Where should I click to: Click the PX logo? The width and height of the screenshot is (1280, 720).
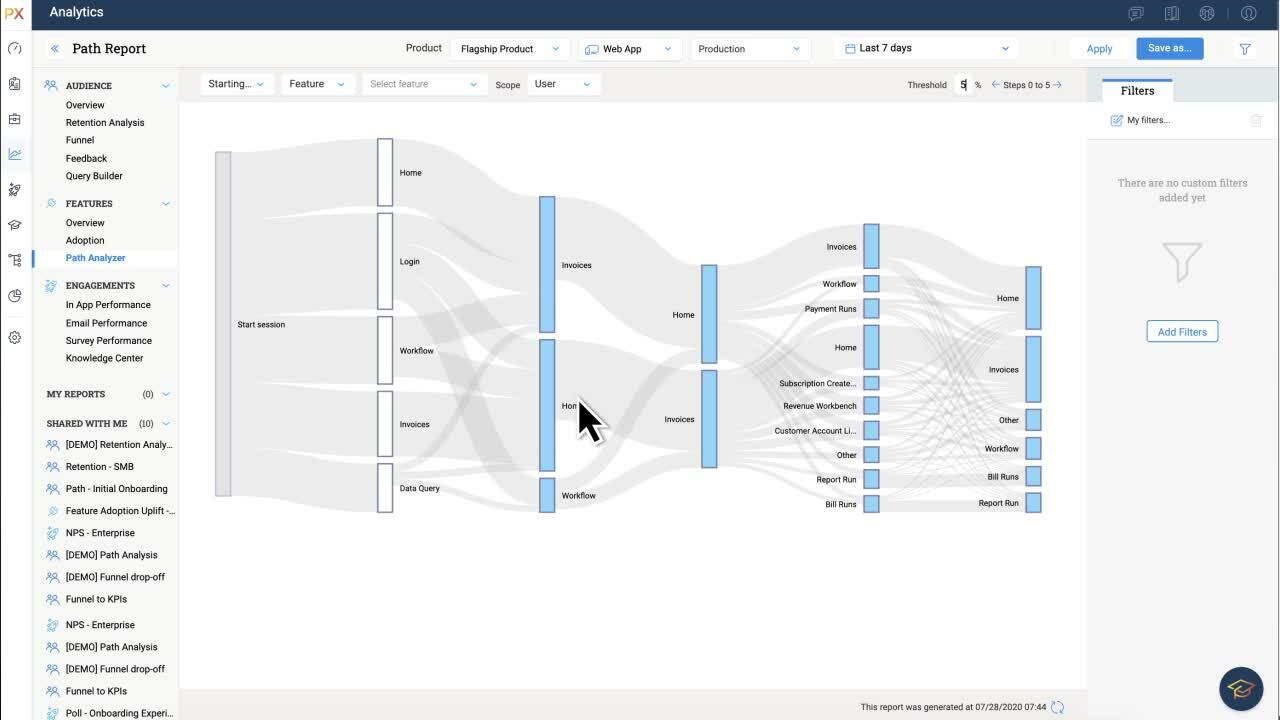pos(14,13)
